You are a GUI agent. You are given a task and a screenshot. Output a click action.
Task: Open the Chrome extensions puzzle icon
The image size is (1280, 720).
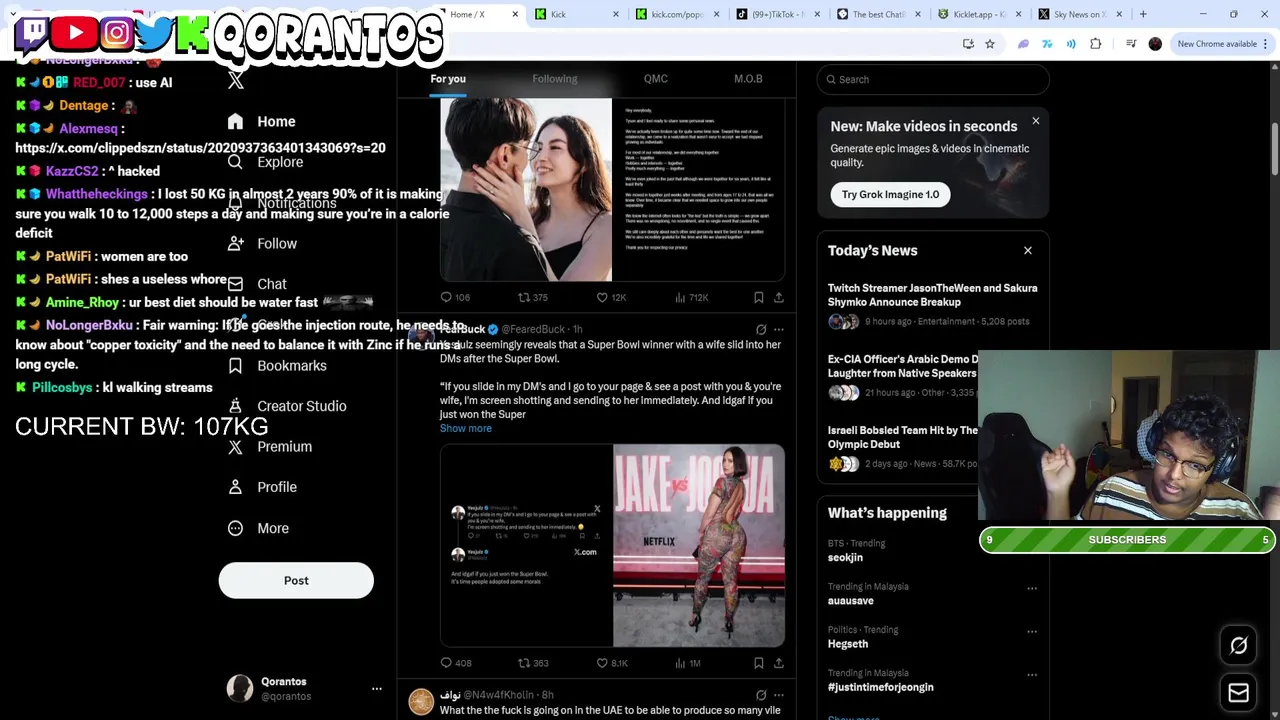1096,44
